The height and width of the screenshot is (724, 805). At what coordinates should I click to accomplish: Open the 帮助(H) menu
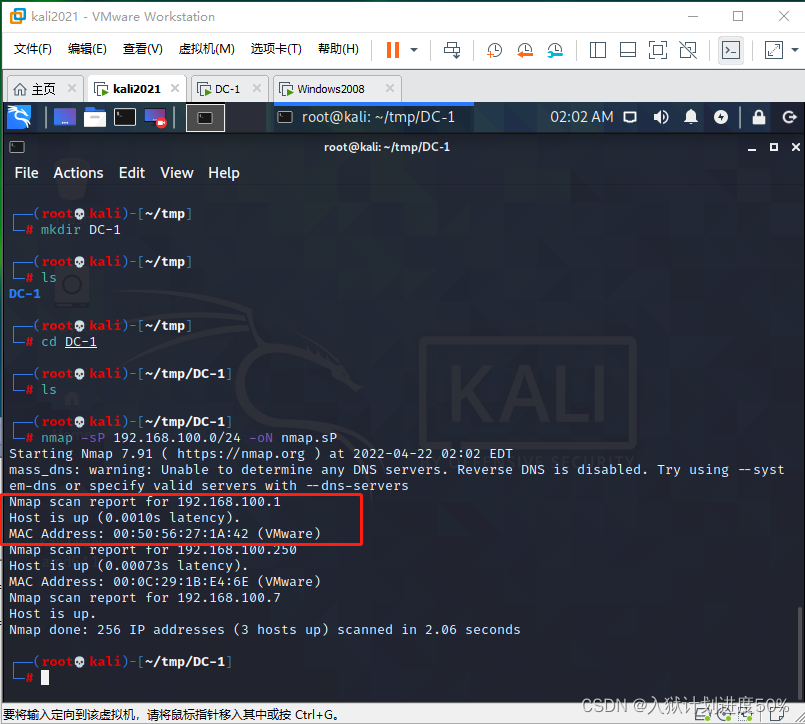338,49
